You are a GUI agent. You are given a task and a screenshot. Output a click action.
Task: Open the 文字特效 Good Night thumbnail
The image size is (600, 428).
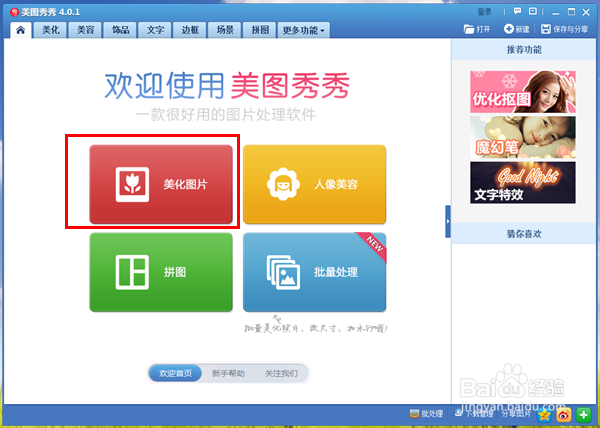pyautogui.click(x=523, y=182)
